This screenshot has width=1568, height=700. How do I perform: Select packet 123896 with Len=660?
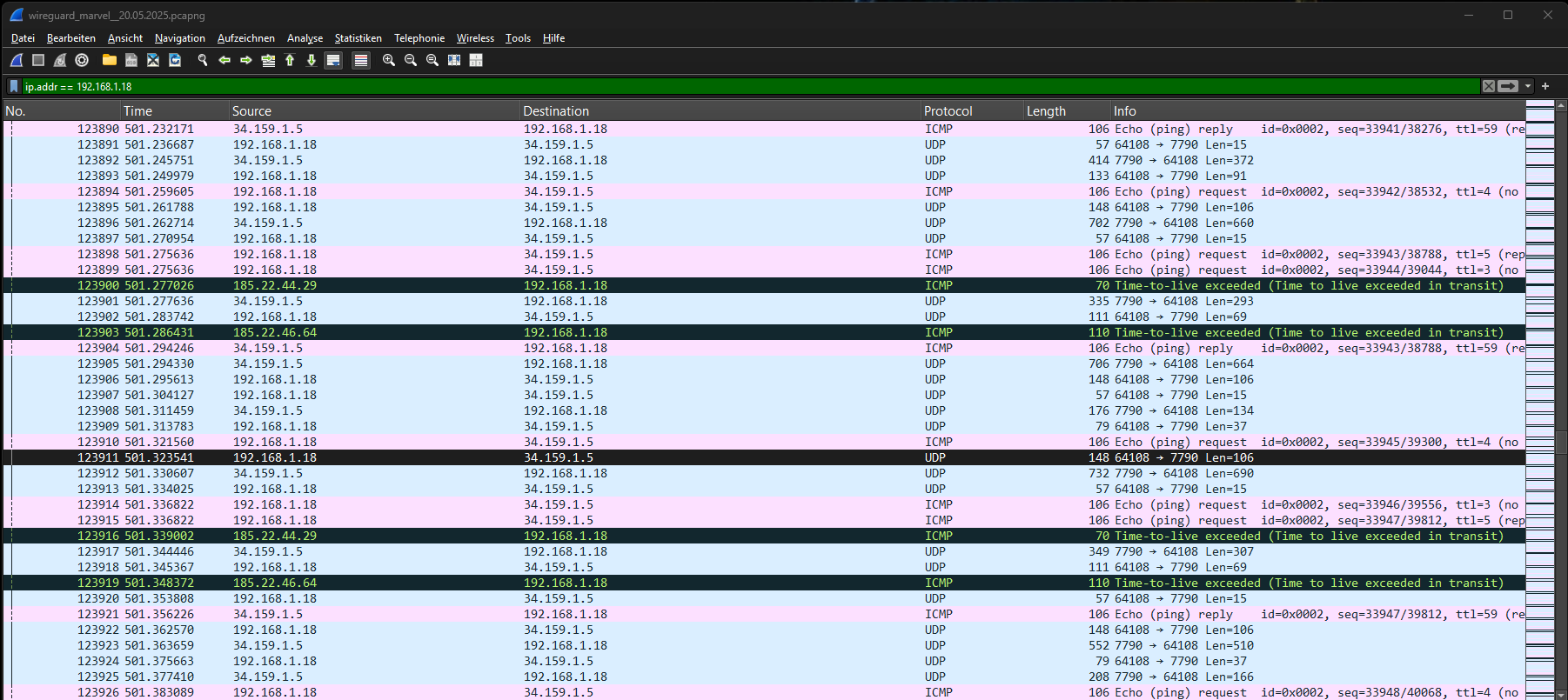click(764, 223)
